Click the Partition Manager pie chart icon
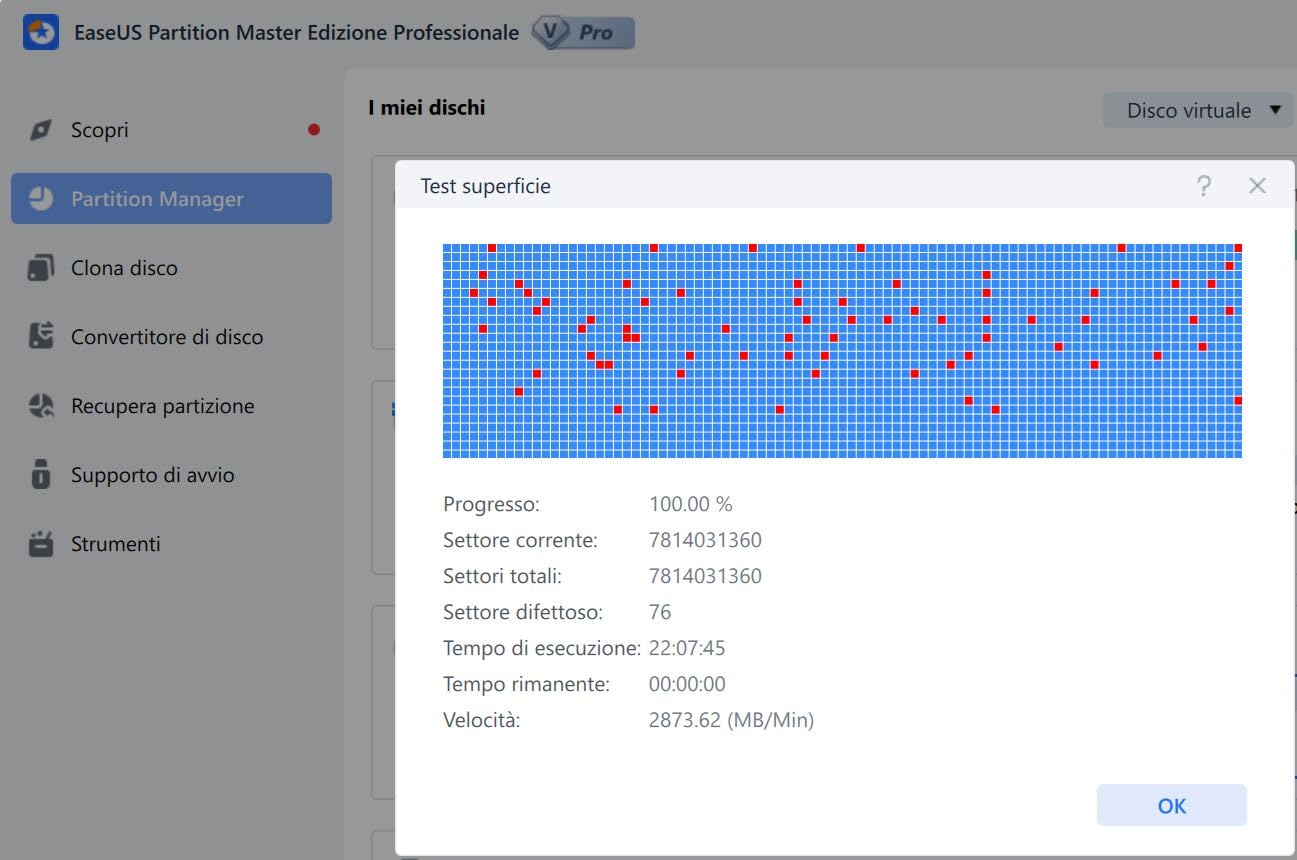The width and height of the screenshot is (1297, 860). coord(41,198)
